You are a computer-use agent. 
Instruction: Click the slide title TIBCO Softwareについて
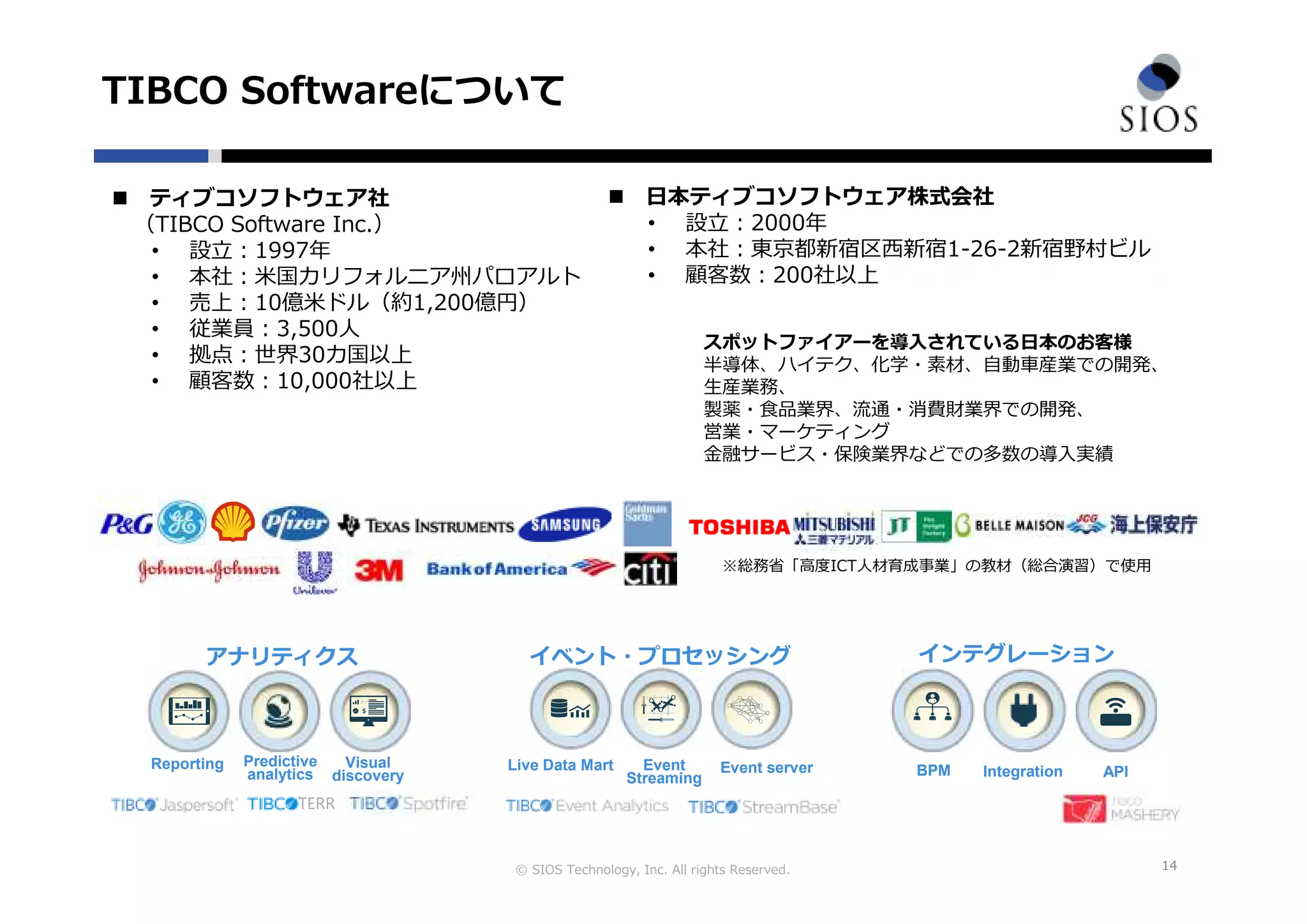[333, 90]
